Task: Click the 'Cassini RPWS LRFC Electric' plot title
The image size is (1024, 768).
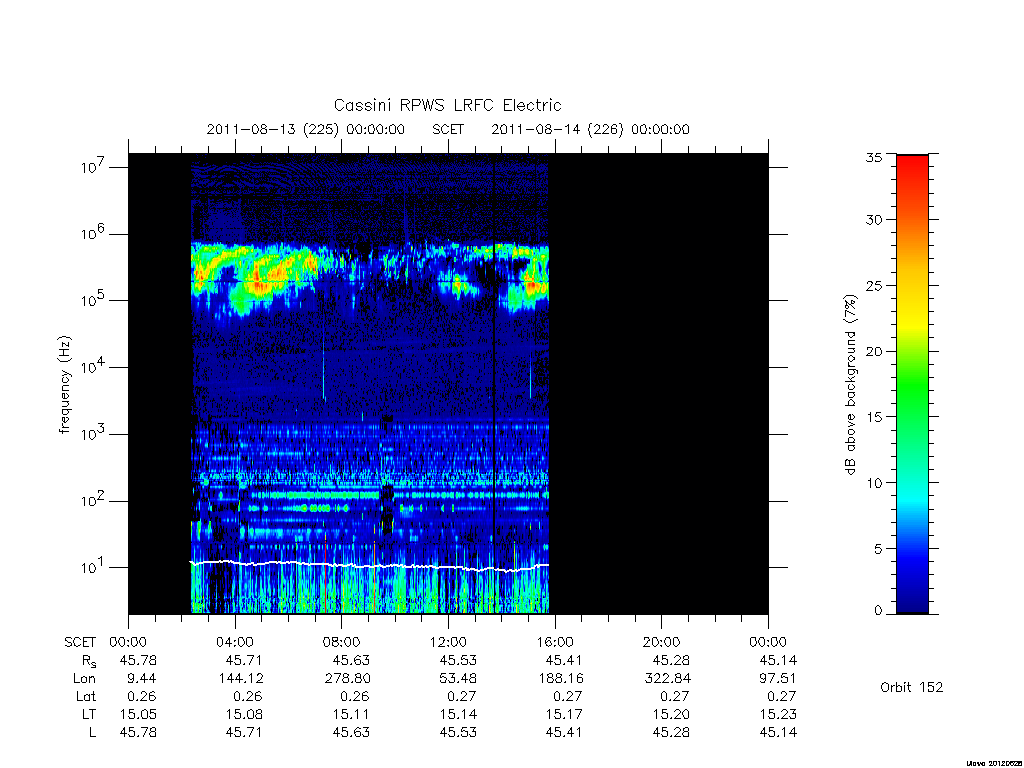Action: [x=447, y=105]
